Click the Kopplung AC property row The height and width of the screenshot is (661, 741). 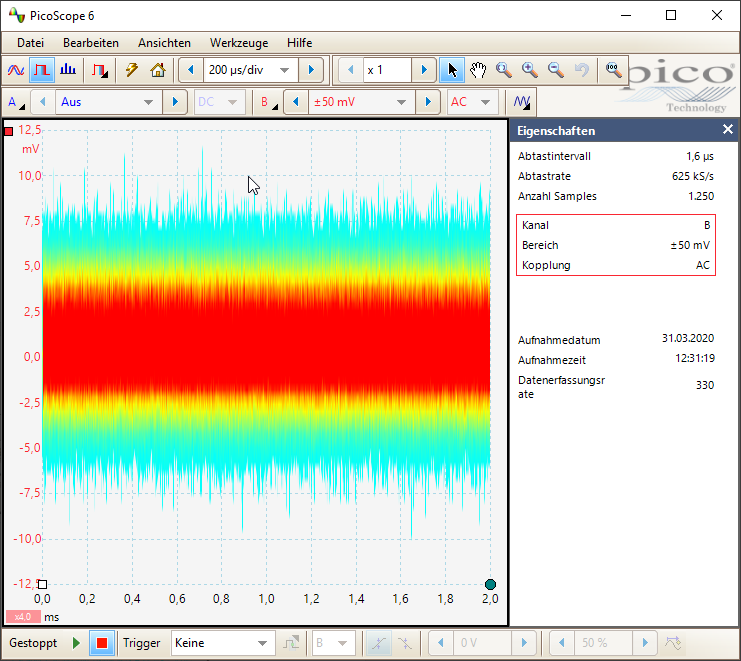coord(616,265)
